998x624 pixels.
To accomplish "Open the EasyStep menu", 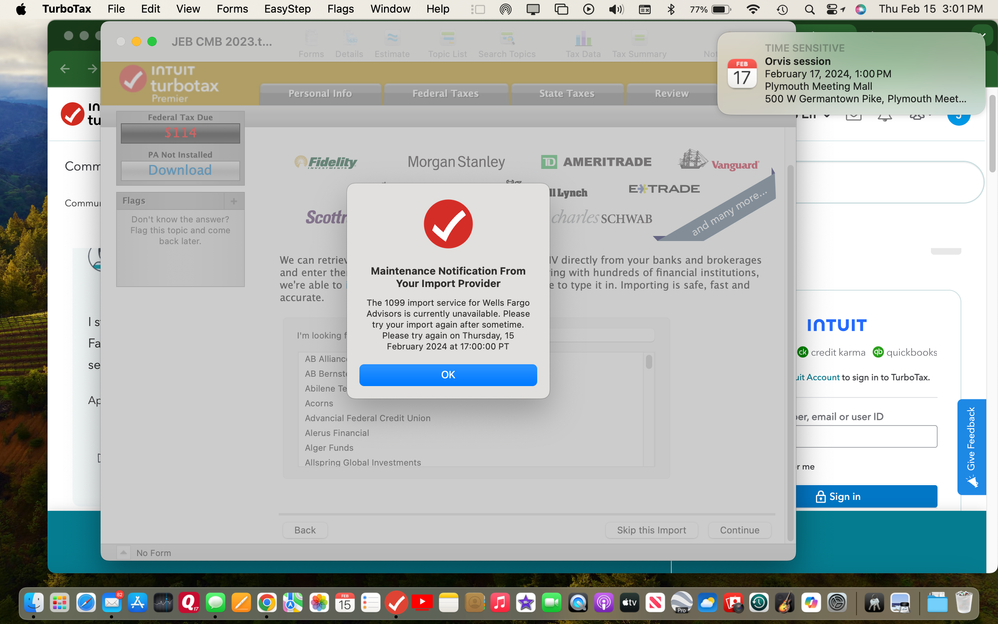I will (288, 9).
